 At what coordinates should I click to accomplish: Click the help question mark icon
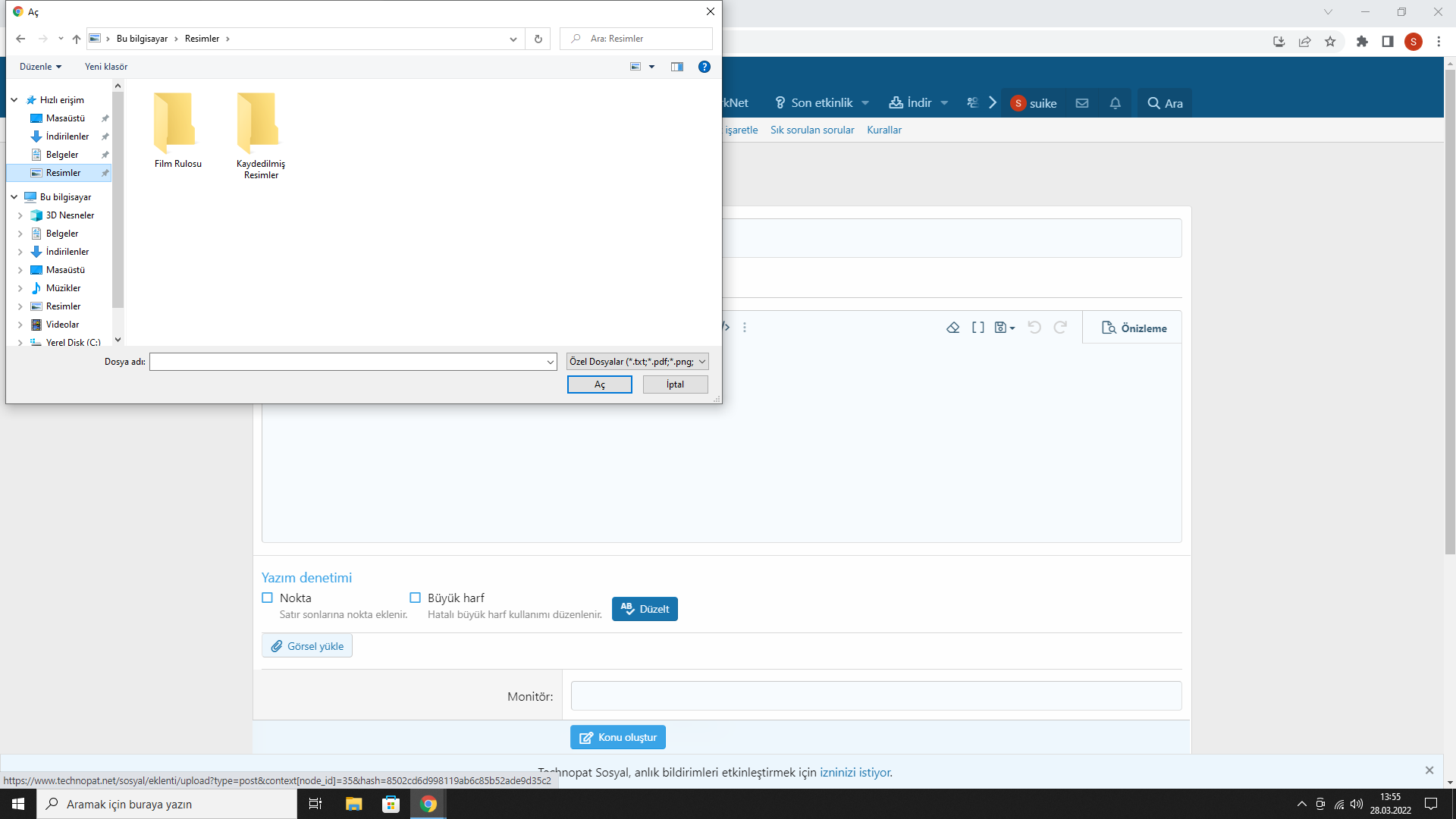(704, 67)
